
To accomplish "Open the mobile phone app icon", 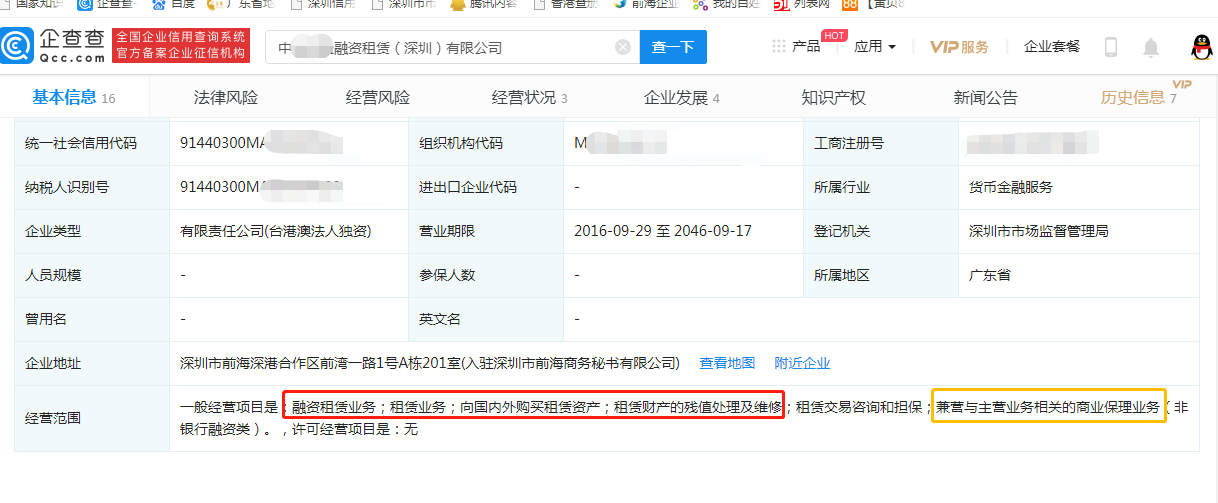I will point(1110,47).
